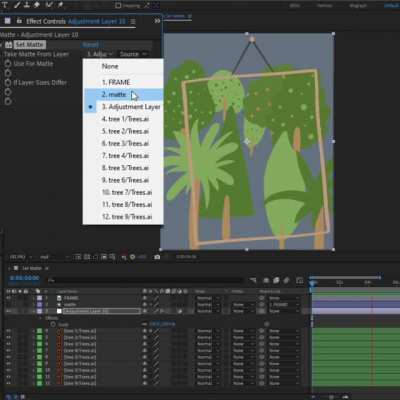Click the Effect Controls panel tab
This screenshot has height=400, width=400.
click(x=76, y=21)
